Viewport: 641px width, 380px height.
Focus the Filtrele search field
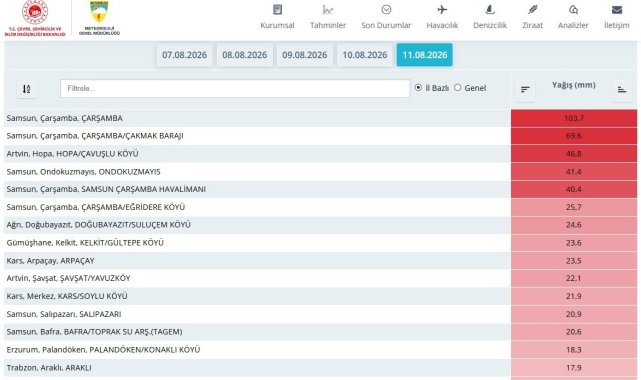pos(235,88)
